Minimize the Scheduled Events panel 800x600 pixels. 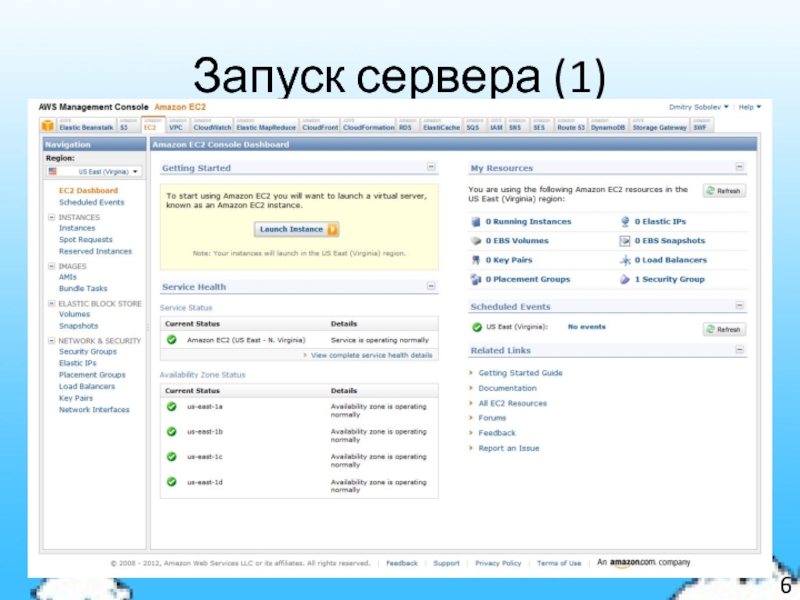click(740, 306)
